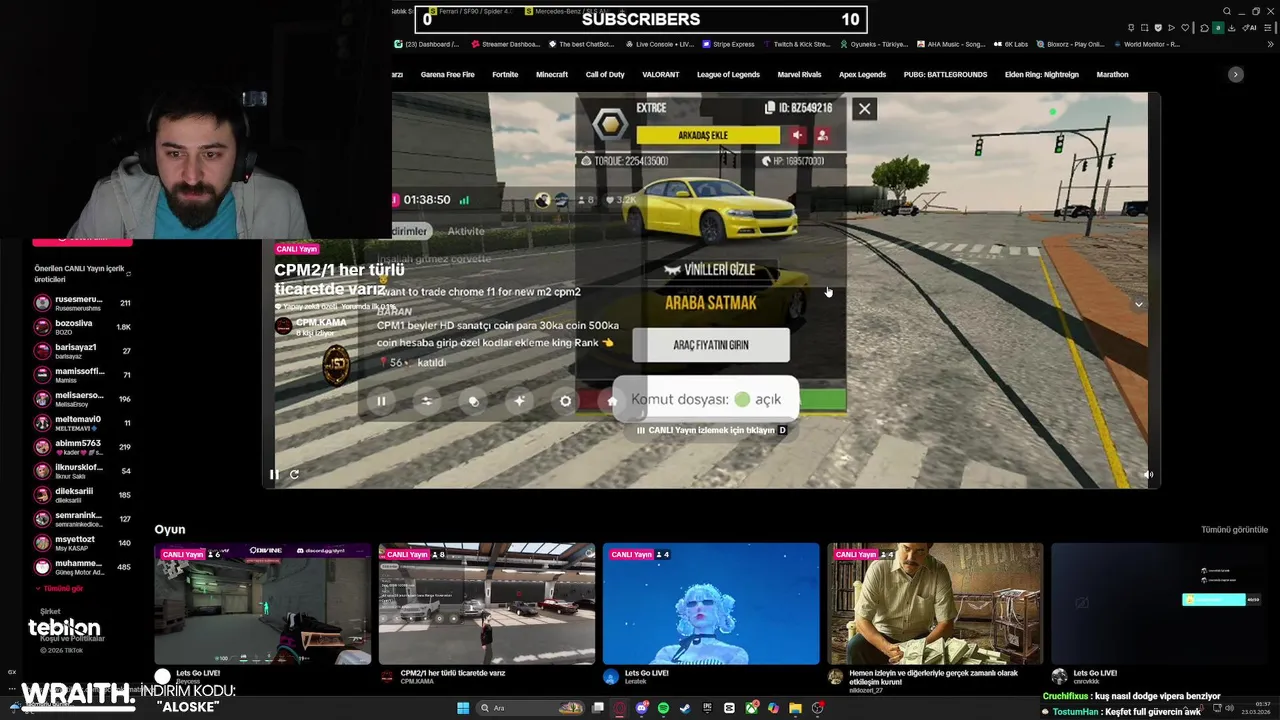Screen dimensions: 1280x720
Task: Select the Garena Free Fire category
Action: [447, 75]
